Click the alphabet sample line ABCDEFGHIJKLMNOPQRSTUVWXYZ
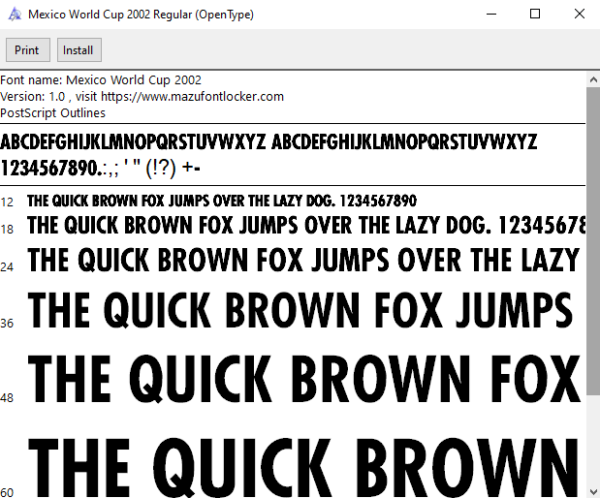The image size is (600, 498). [269, 142]
